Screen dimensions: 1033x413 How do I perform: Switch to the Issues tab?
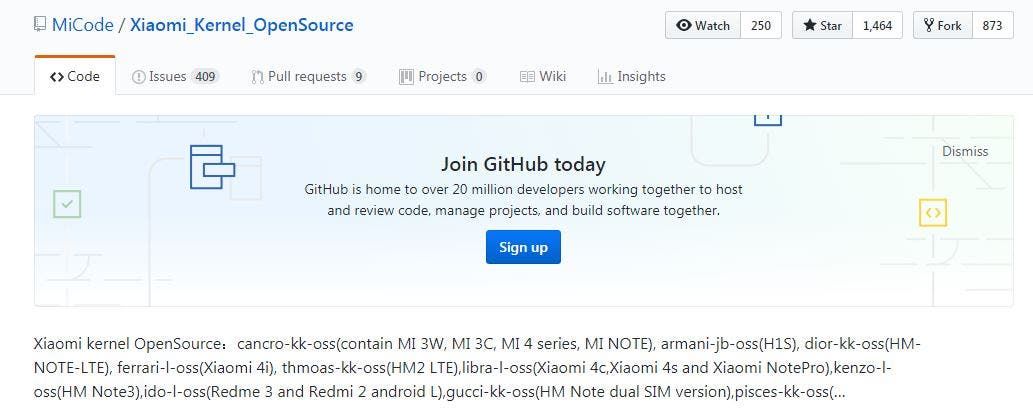point(175,76)
